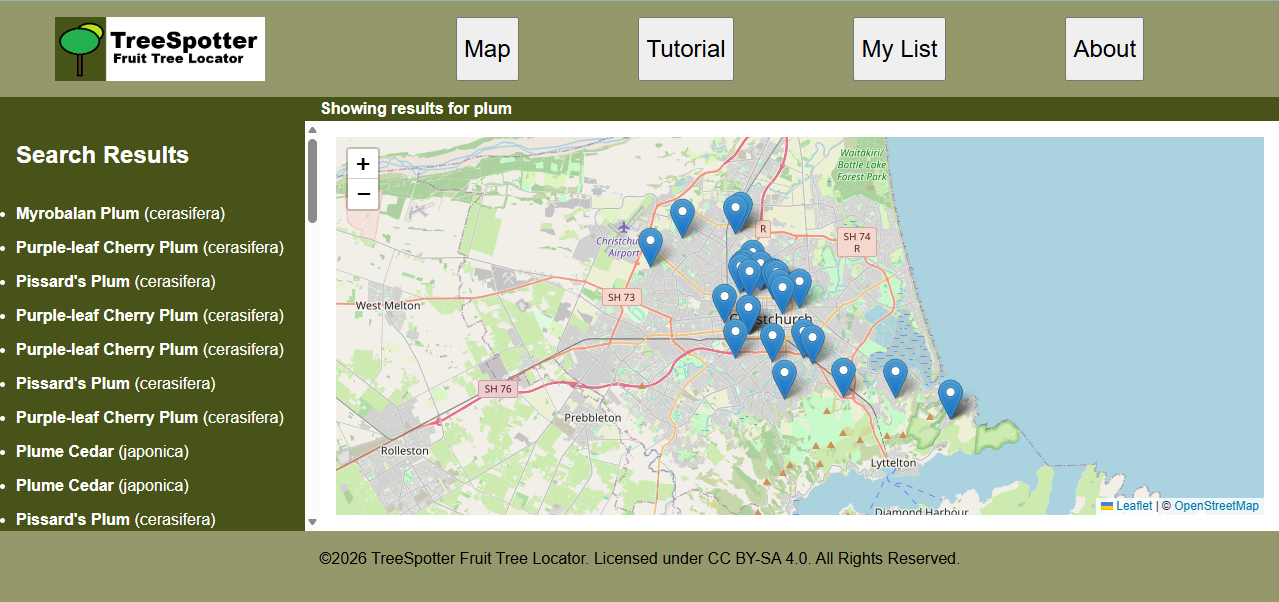Go to My List
This screenshot has height=602, width=1279.
point(899,49)
